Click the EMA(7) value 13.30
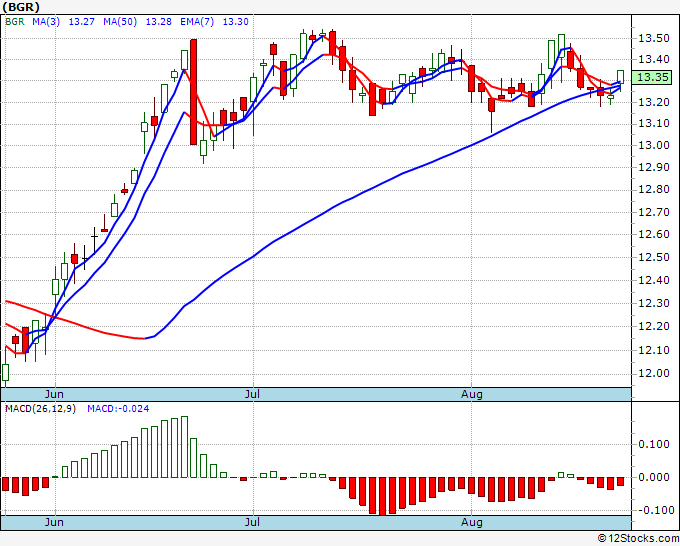The image size is (680, 546). click(x=235, y=21)
